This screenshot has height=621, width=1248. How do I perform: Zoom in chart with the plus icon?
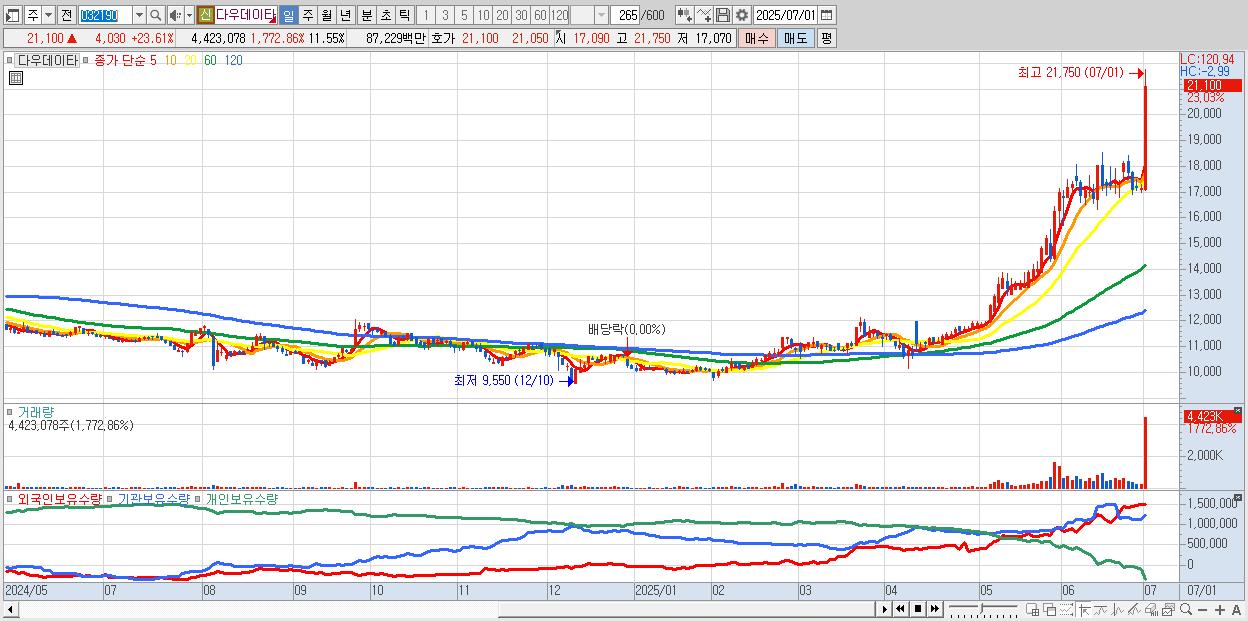click(x=1220, y=610)
